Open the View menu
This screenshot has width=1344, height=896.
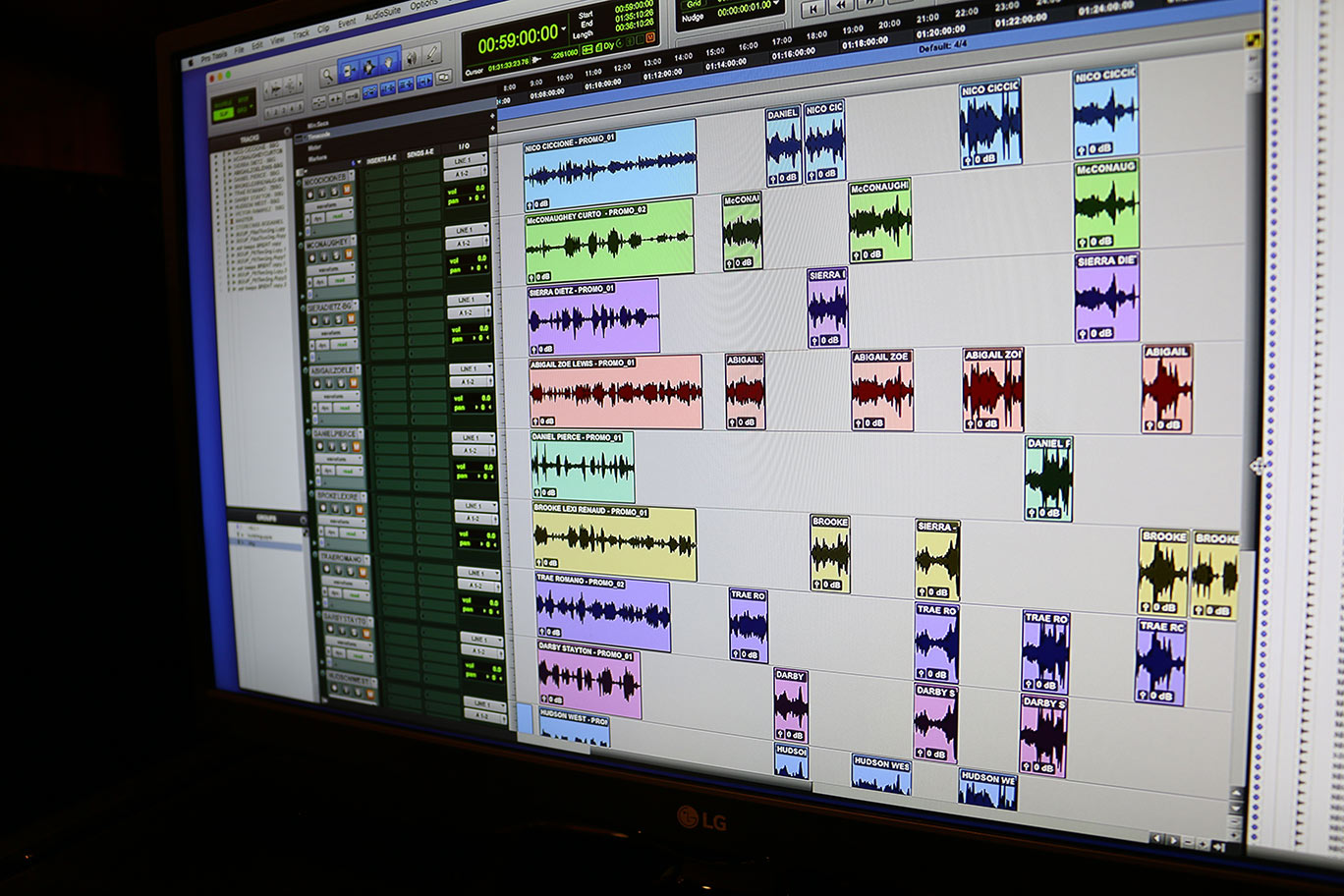tap(277, 40)
